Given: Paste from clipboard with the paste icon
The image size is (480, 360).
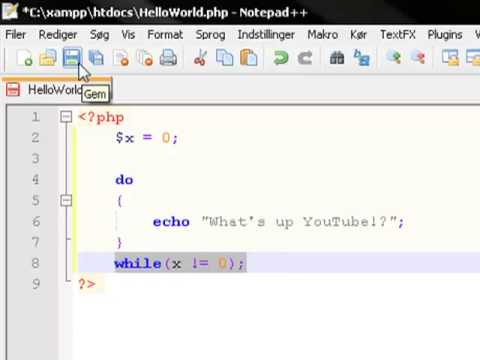Looking at the screenshot, I should 249,58.
